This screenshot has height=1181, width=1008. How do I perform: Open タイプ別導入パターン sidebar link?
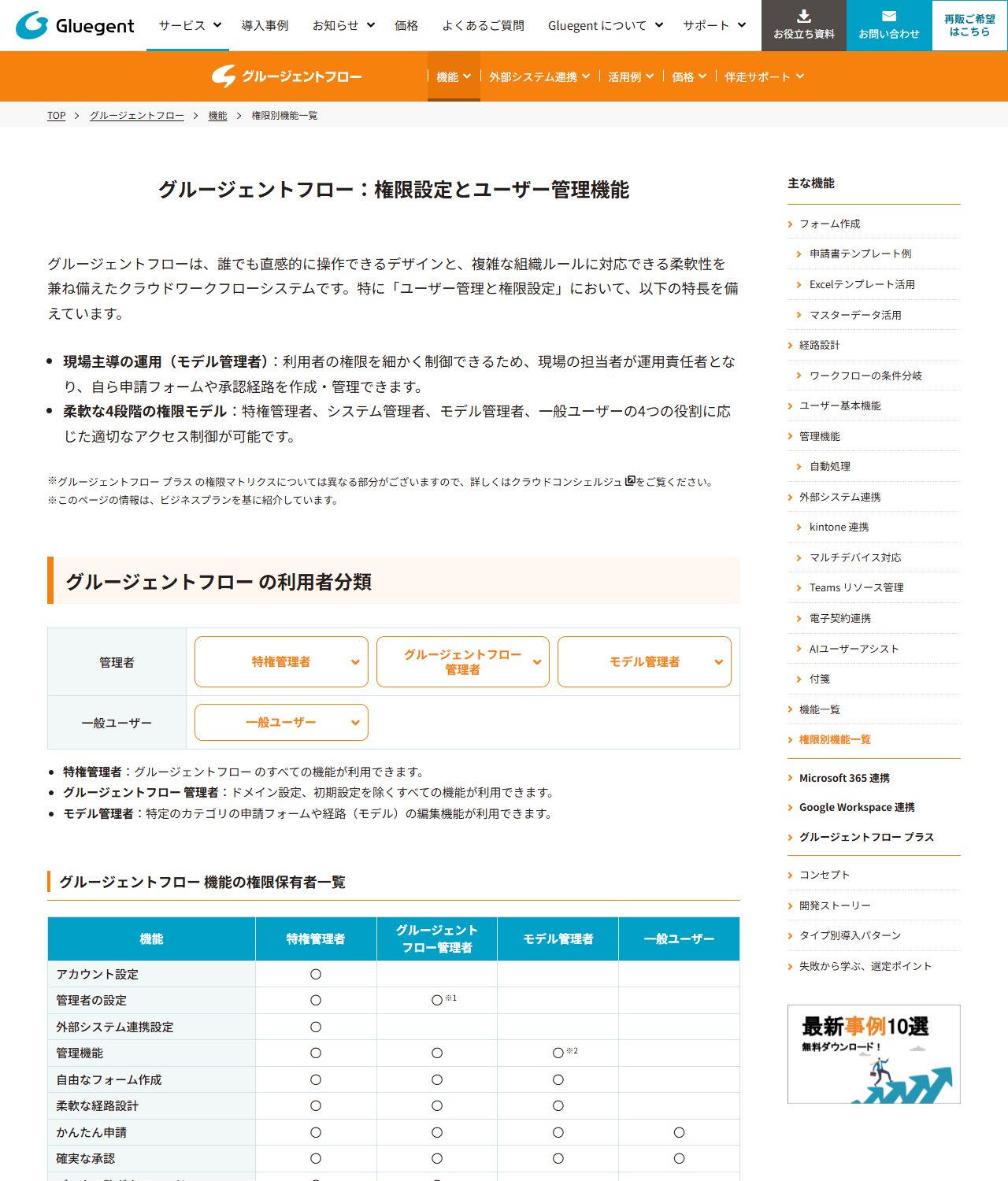850,935
